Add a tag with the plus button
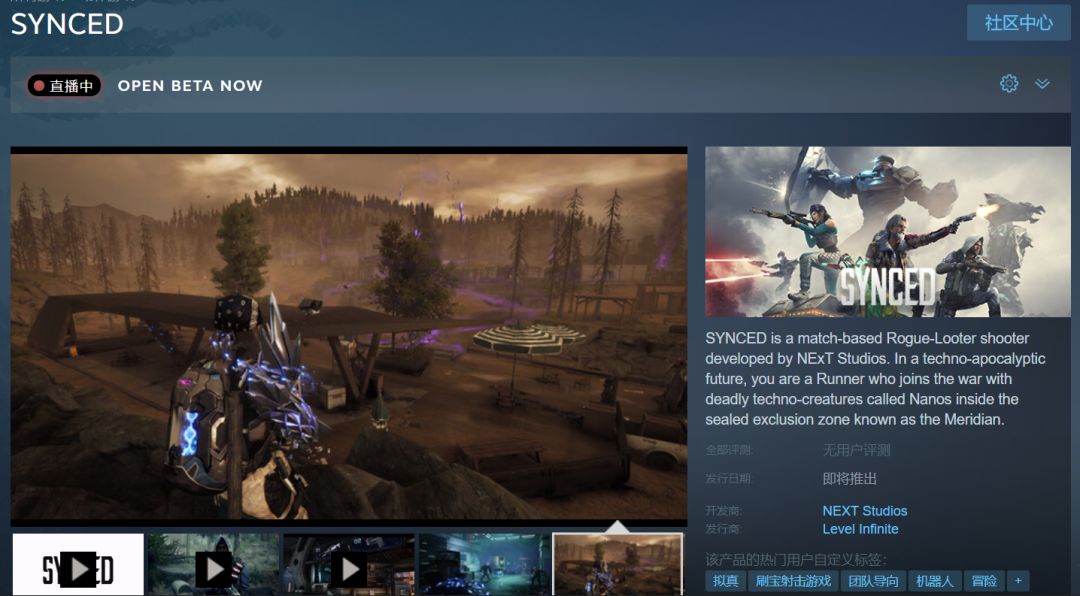This screenshot has height=596, width=1080. 1018,581
